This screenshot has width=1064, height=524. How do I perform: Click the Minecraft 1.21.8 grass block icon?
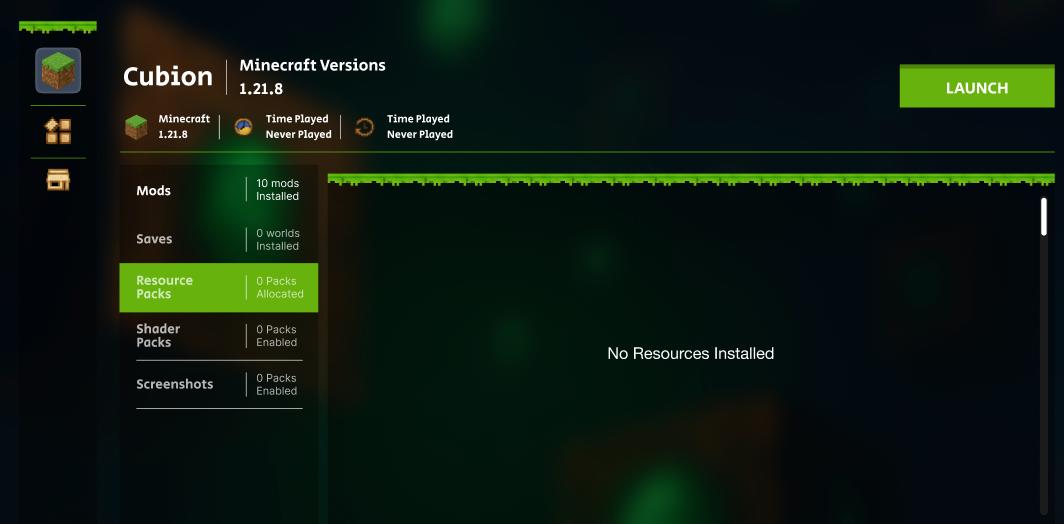click(136, 127)
